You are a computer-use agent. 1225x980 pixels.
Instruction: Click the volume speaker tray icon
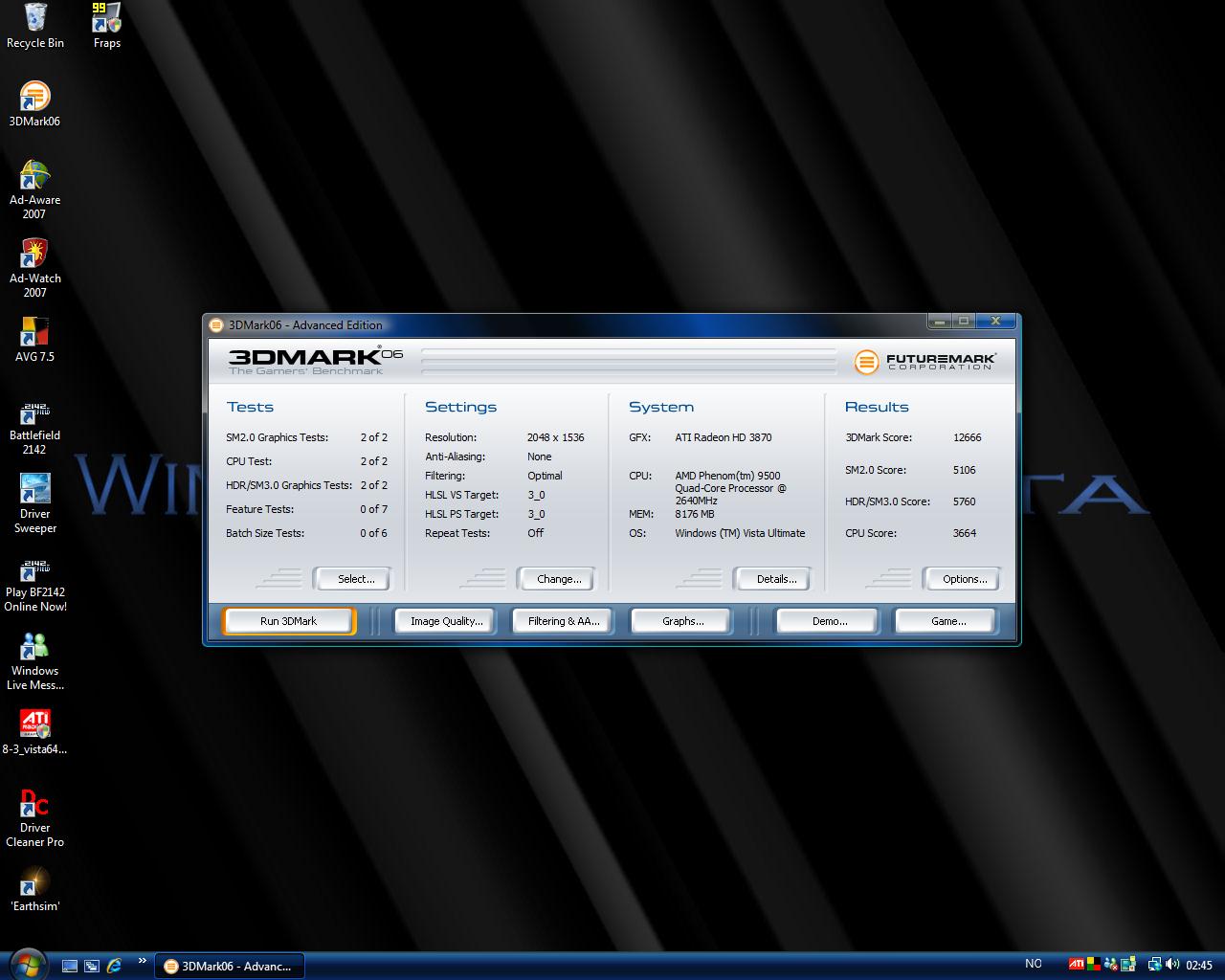pos(1171,965)
